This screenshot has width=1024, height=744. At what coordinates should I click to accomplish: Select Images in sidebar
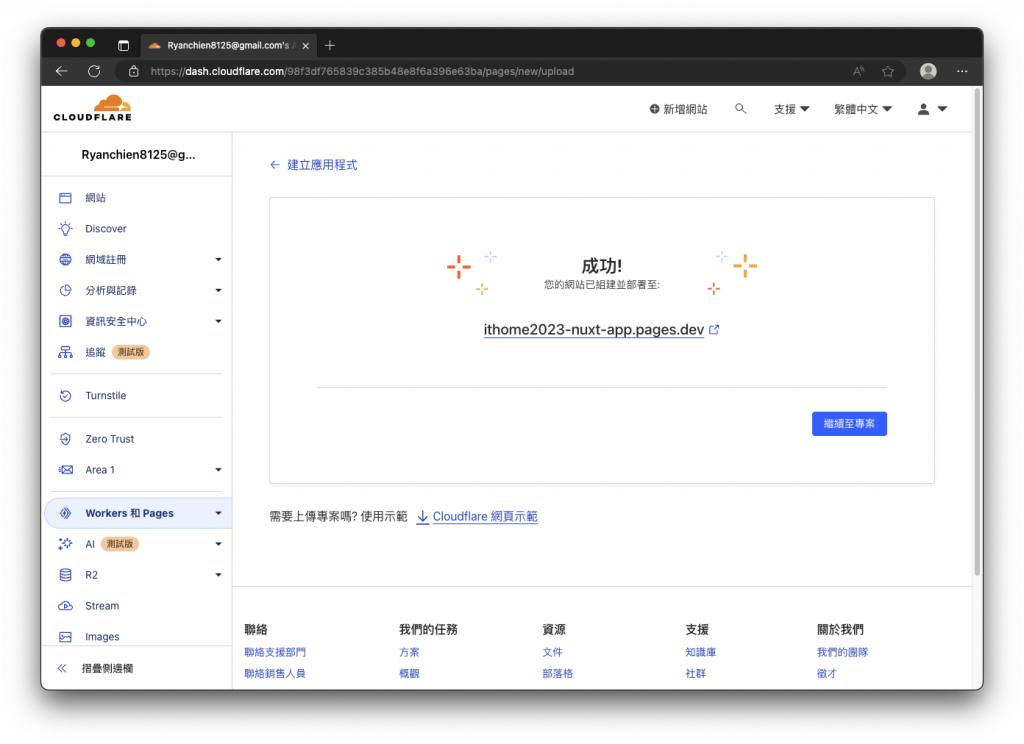102,636
